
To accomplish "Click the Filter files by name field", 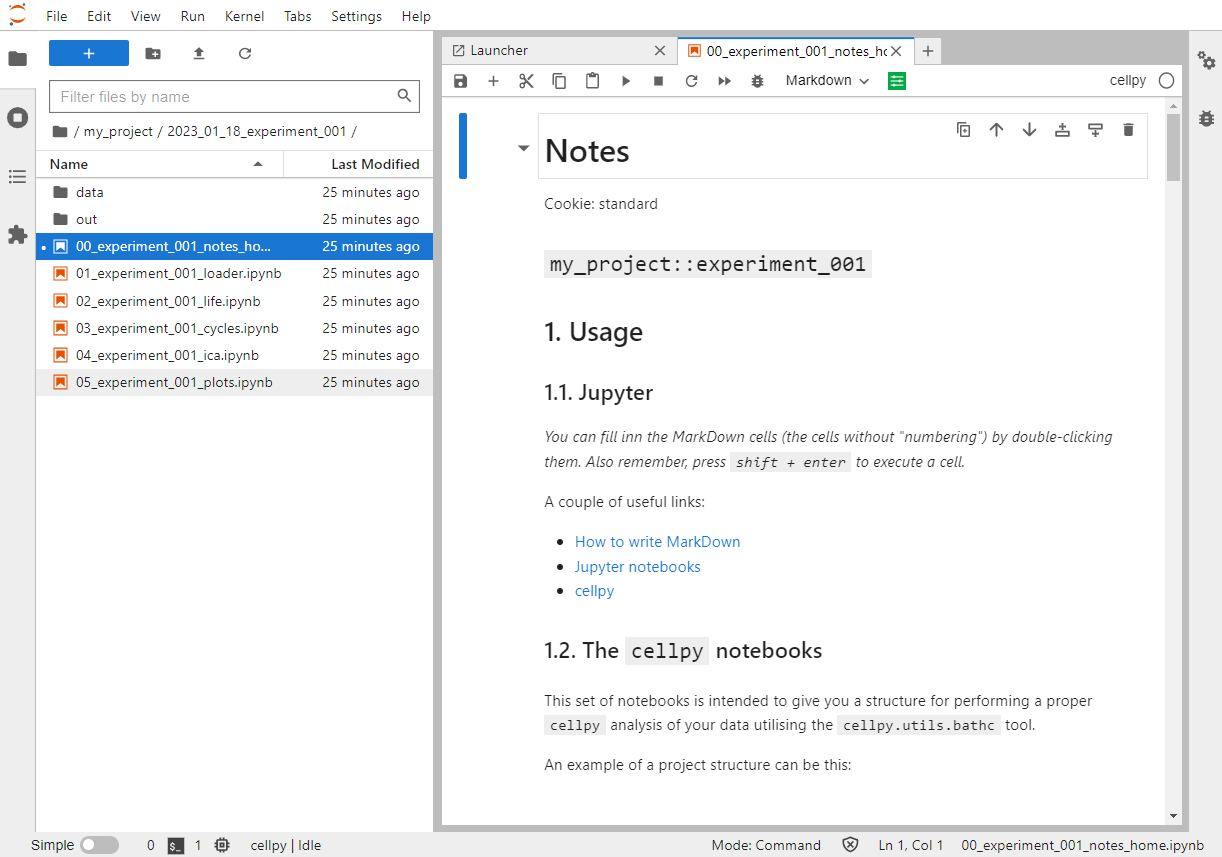I will [234, 97].
